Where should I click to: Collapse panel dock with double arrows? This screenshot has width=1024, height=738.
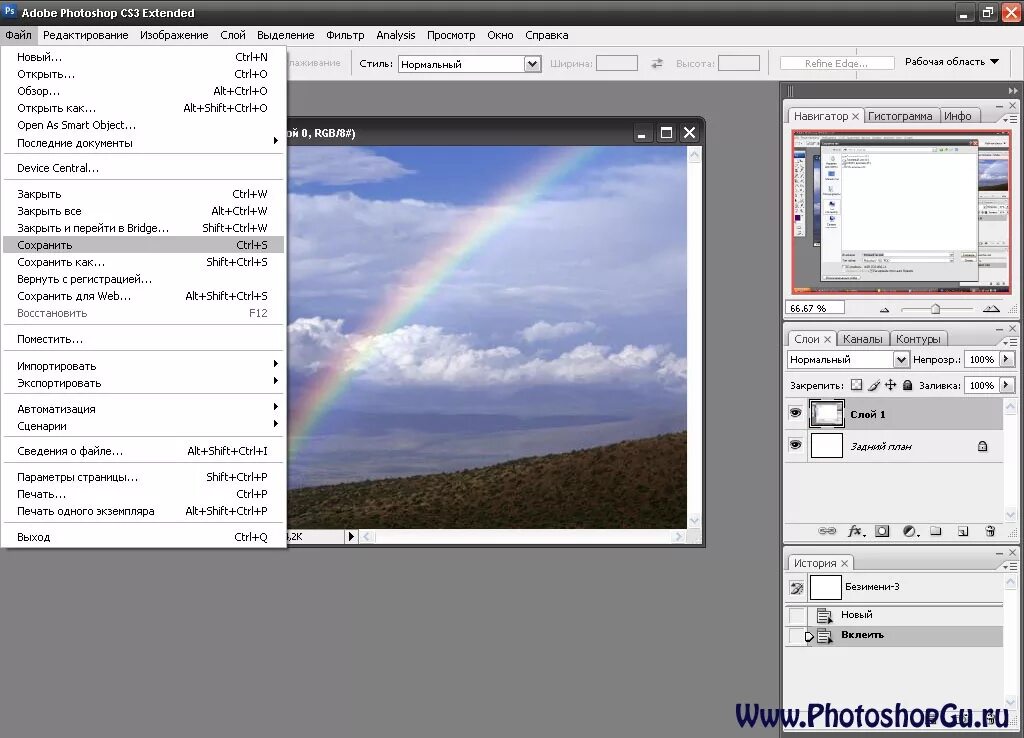pyautogui.click(x=1013, y=91)
